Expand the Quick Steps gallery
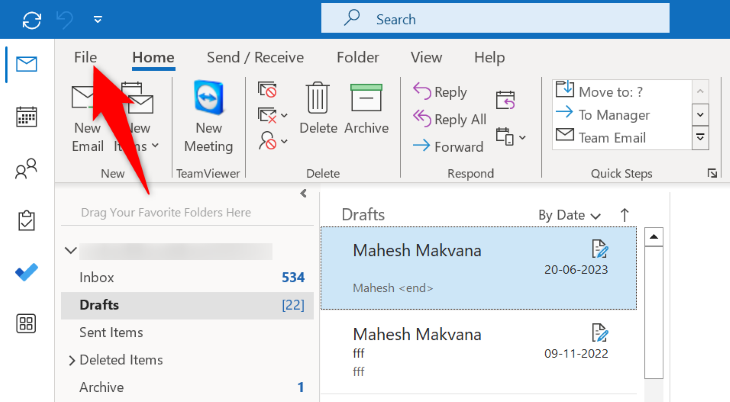 tap(700, 137)
